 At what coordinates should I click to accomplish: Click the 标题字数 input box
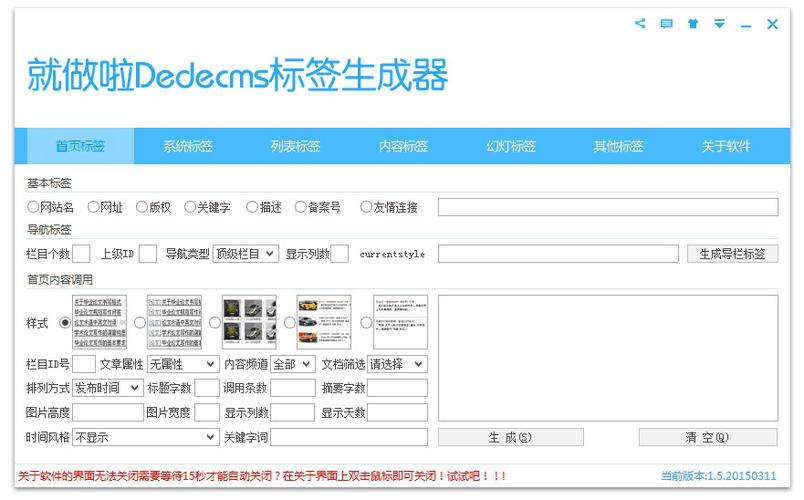point(207,388)
